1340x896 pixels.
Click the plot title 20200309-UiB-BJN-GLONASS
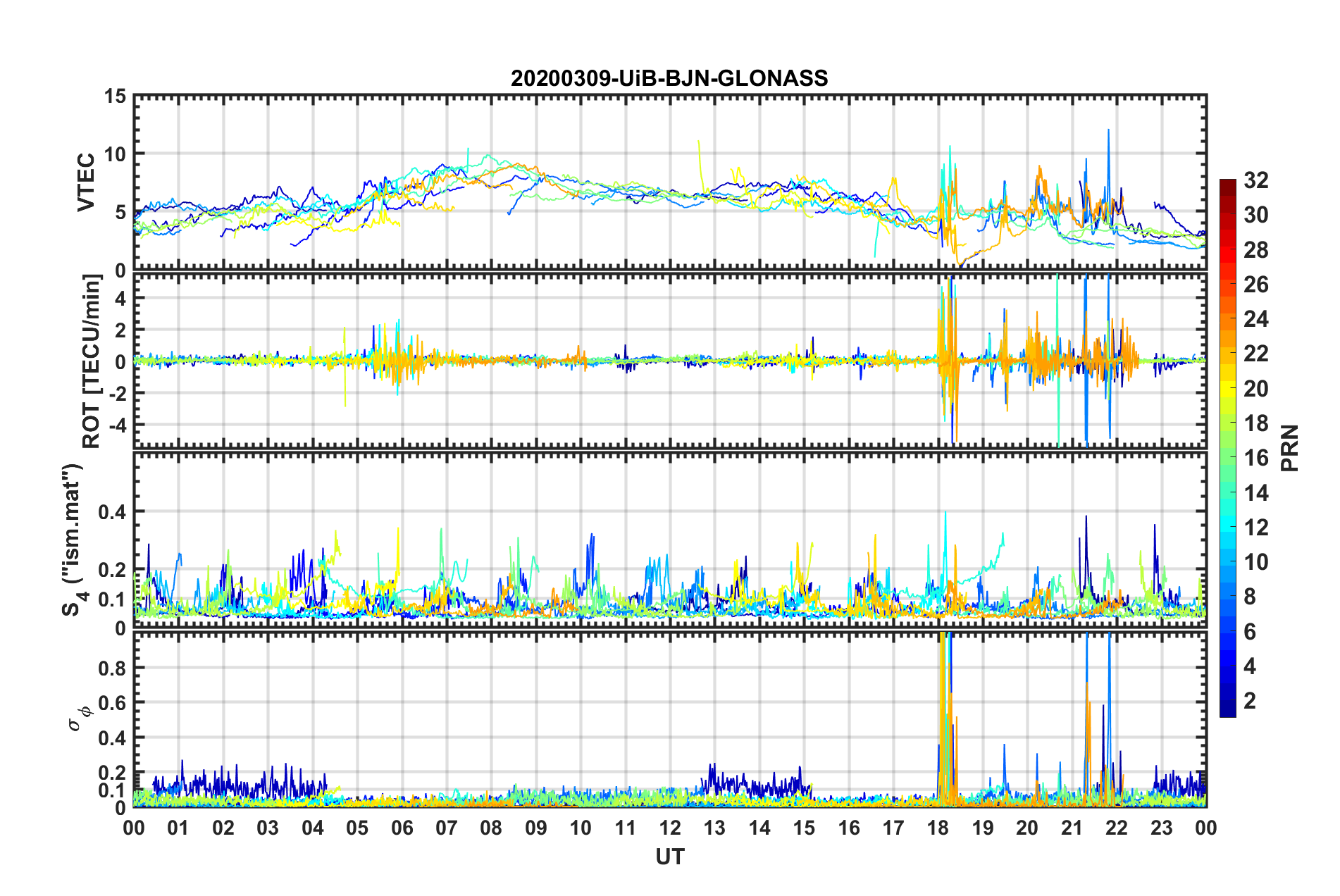[669, 78]
